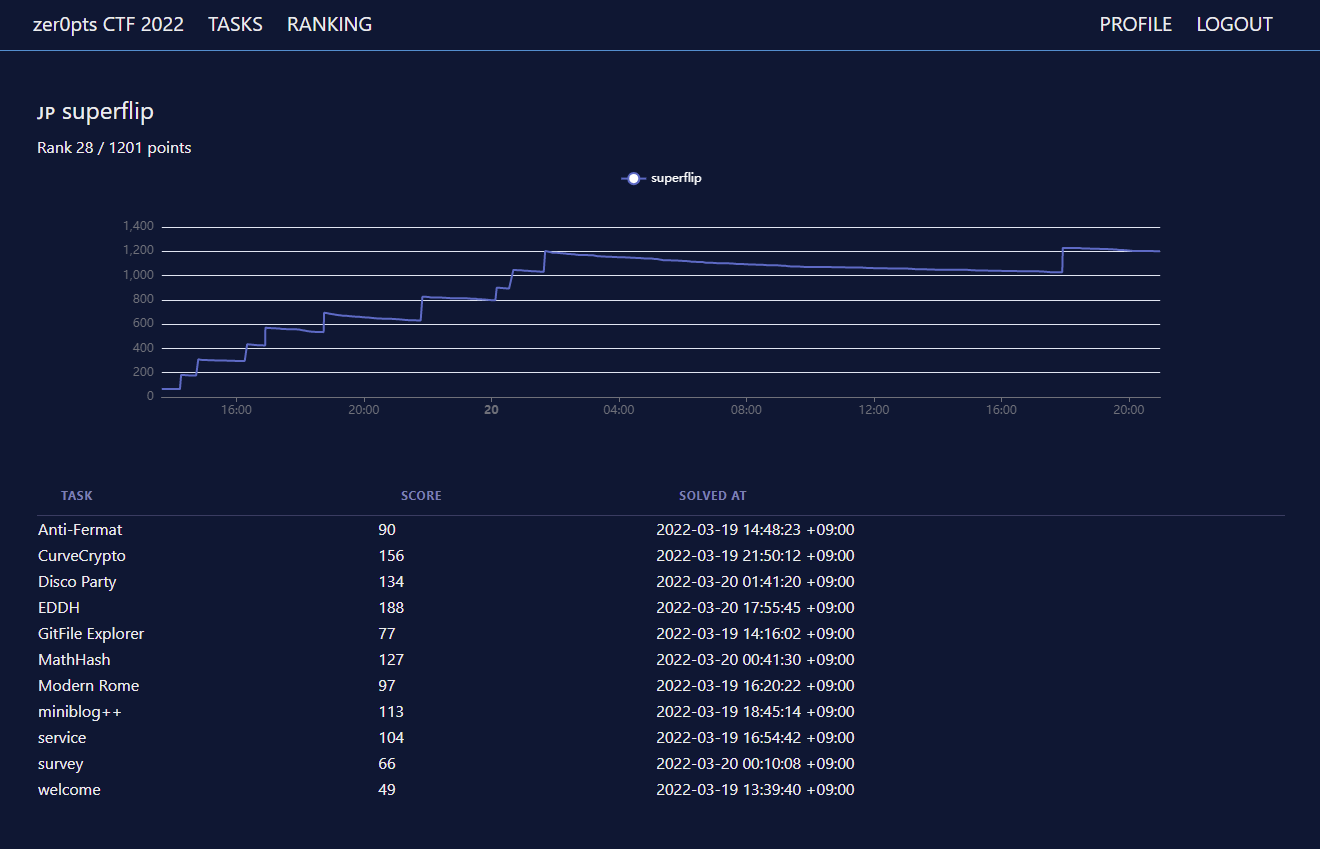
Task: Toggle the superflip legend series marker
Action: (632, 178)
